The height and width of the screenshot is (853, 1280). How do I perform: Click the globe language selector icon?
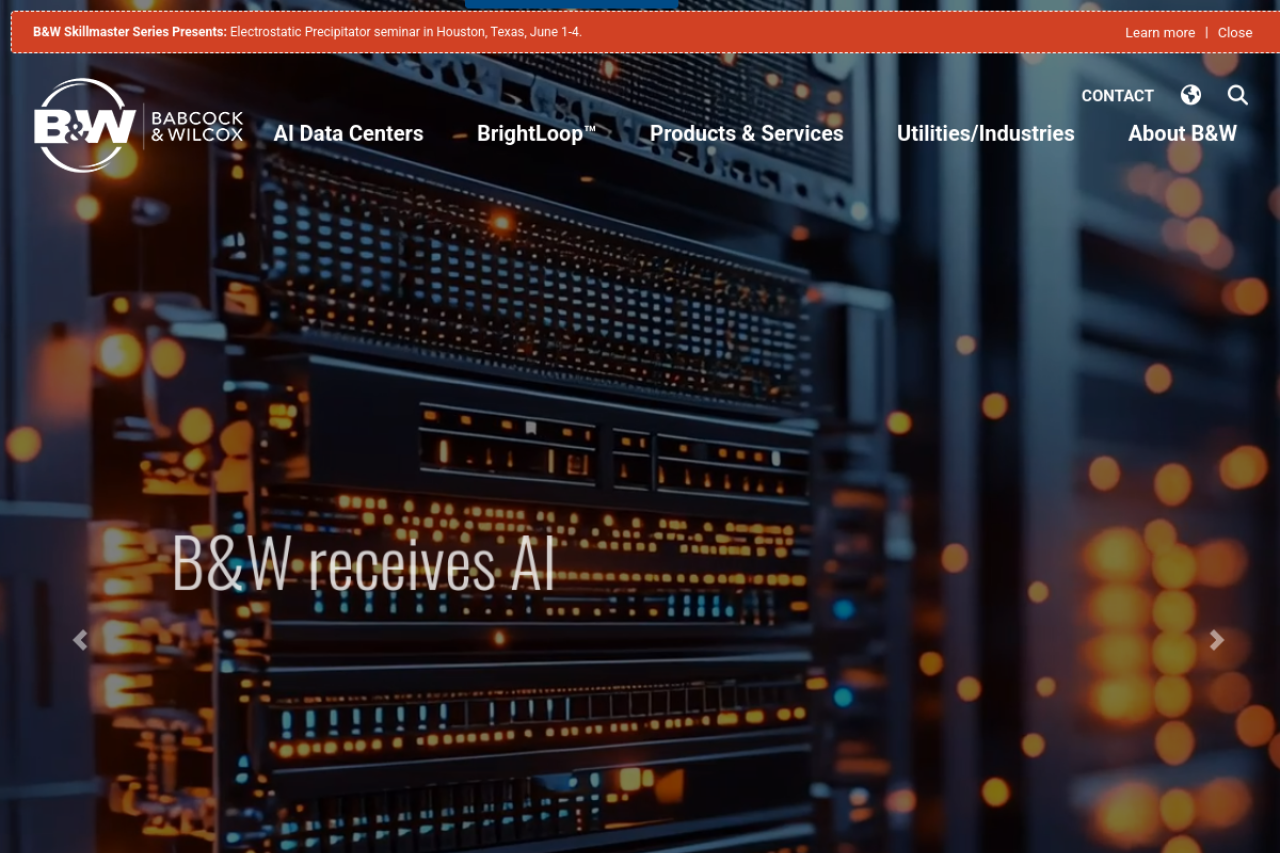[1190, 95]
